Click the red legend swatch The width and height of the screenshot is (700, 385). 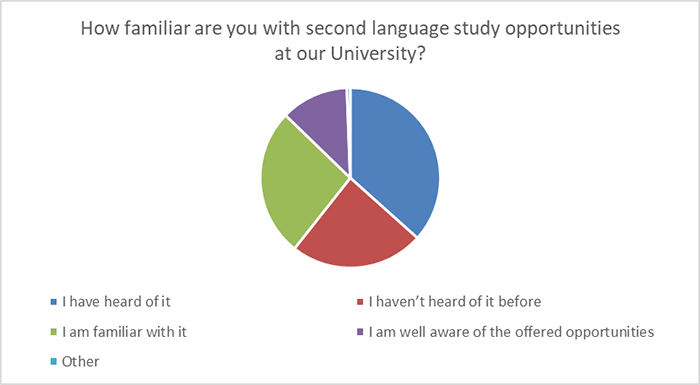click(x=360, y=302)
